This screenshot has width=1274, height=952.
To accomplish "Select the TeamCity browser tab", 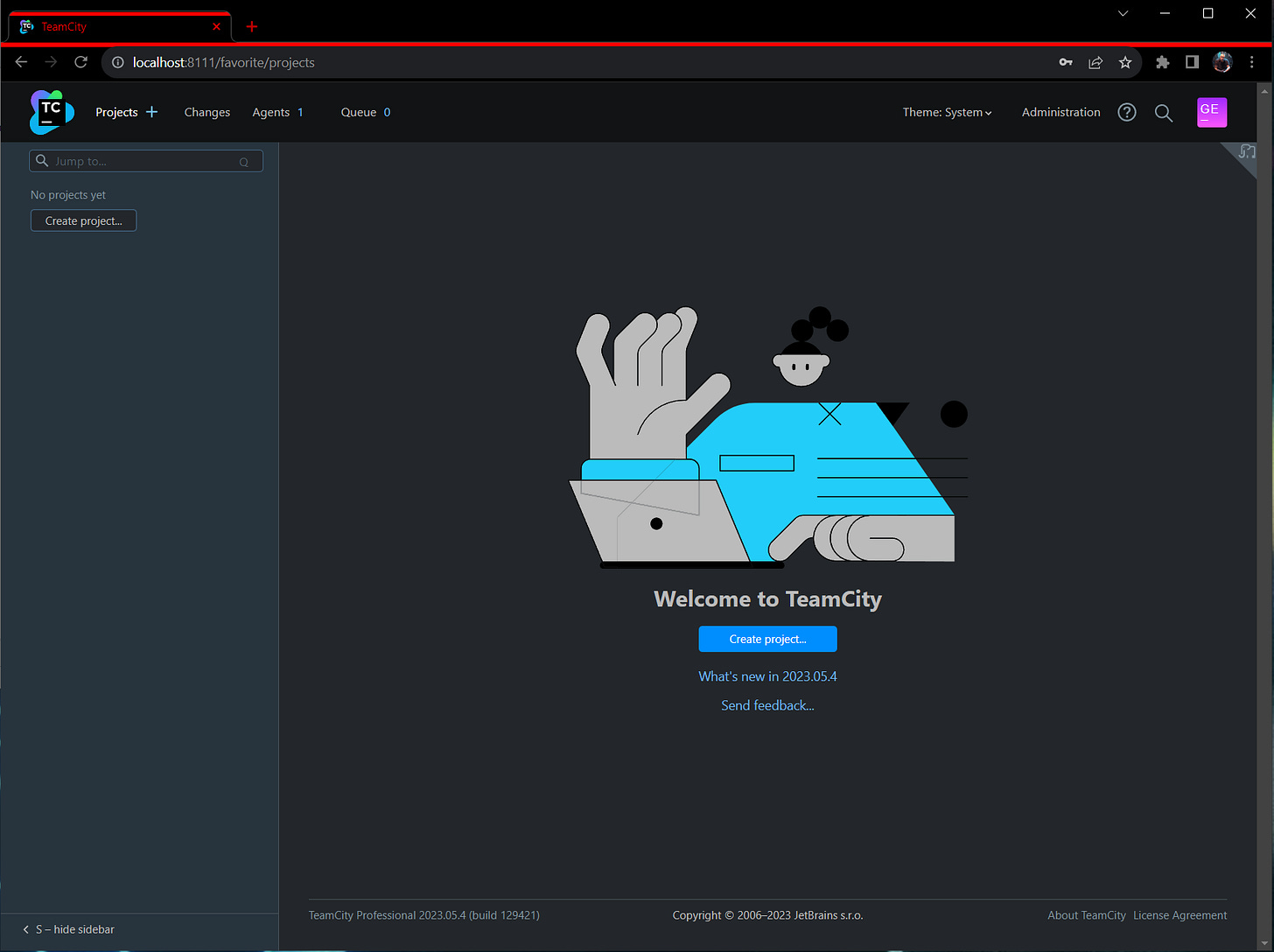I will (x=120, y=26).
